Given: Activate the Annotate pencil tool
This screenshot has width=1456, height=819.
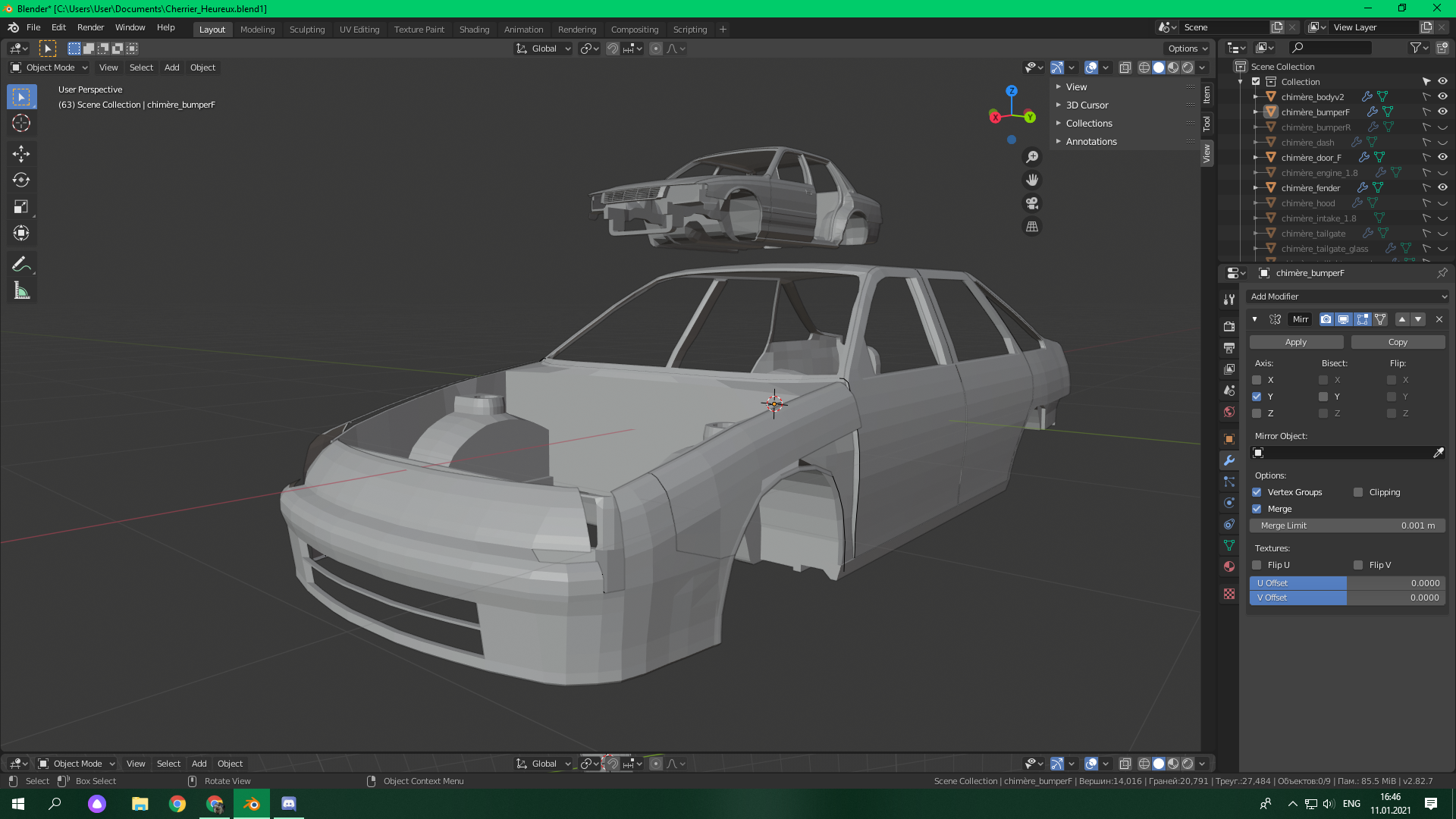Looking at the screenshot, I should pyautogui.click(x=21, y=264).
